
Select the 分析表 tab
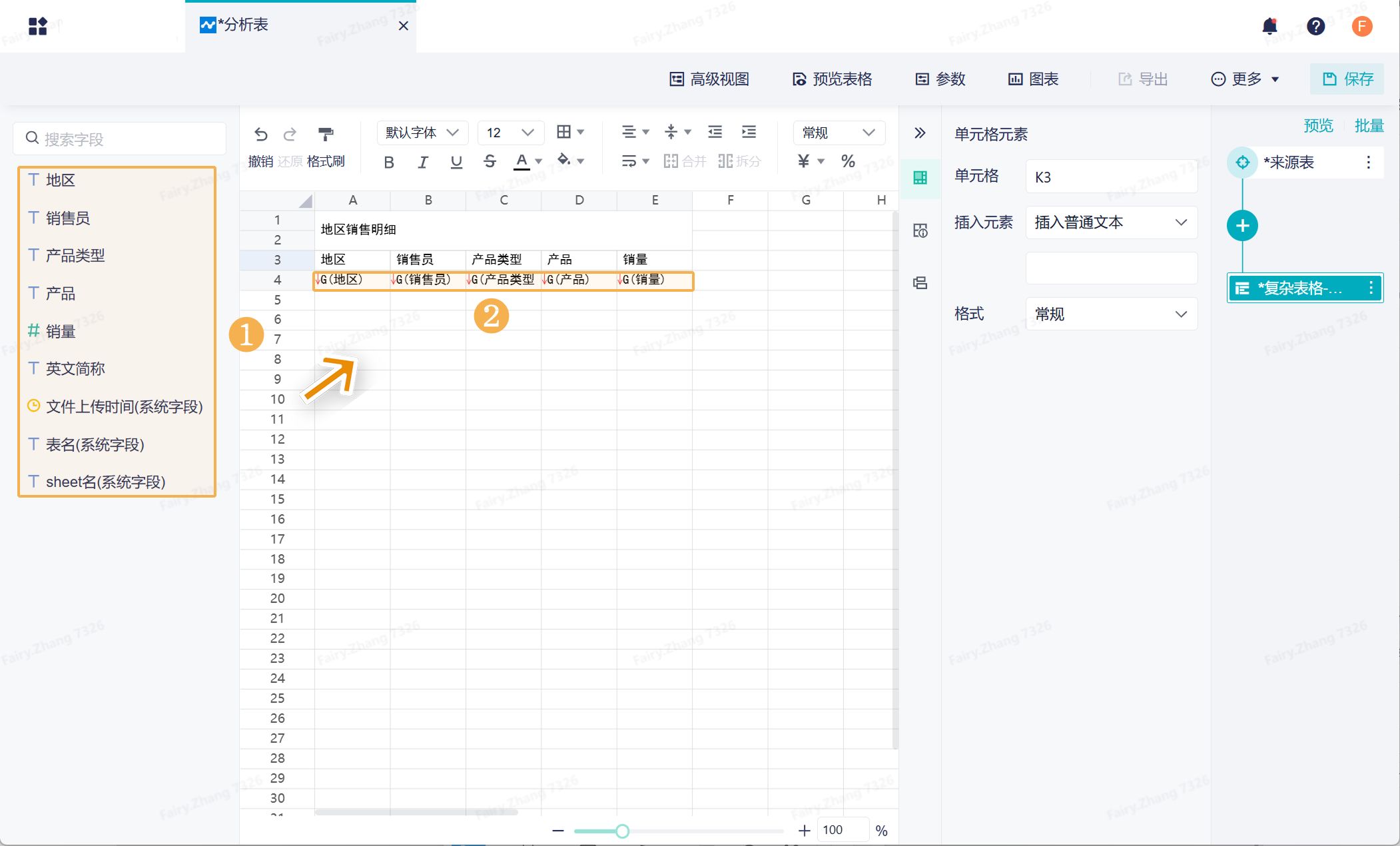[244, 25]
